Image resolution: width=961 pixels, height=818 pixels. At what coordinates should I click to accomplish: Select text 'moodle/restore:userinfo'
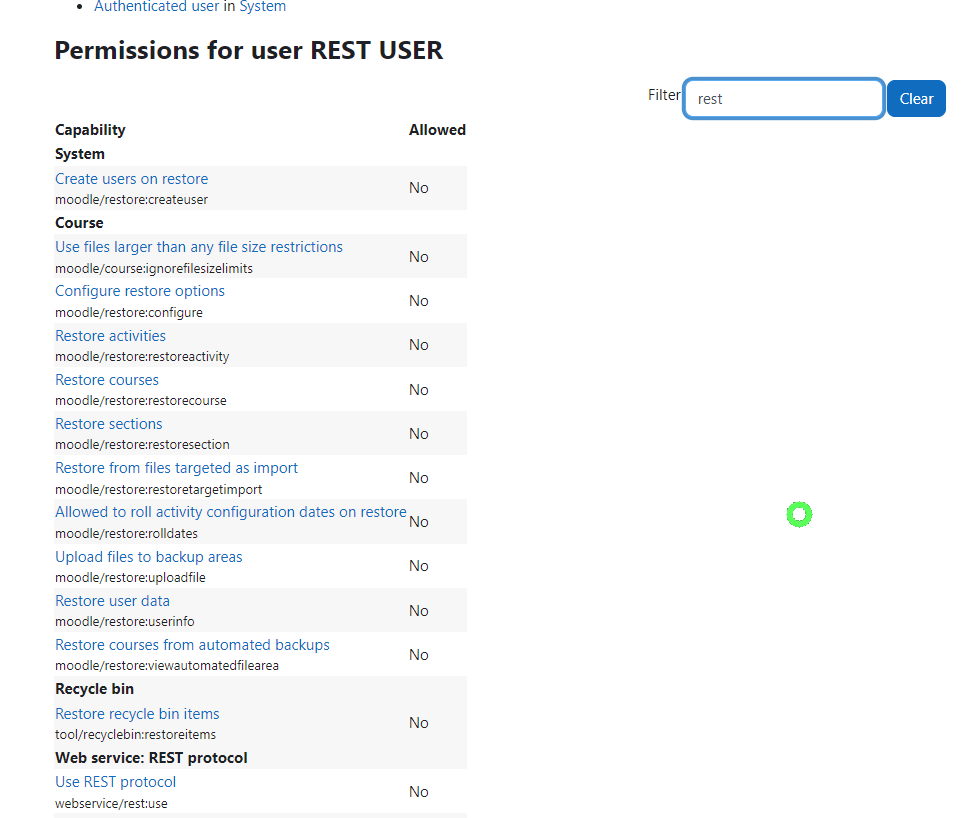tap(124, 622)
